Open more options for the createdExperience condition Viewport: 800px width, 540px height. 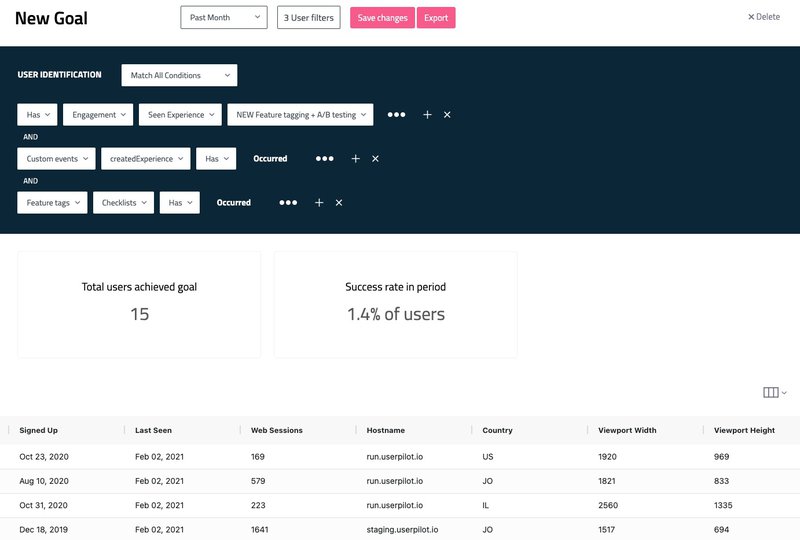324,159
